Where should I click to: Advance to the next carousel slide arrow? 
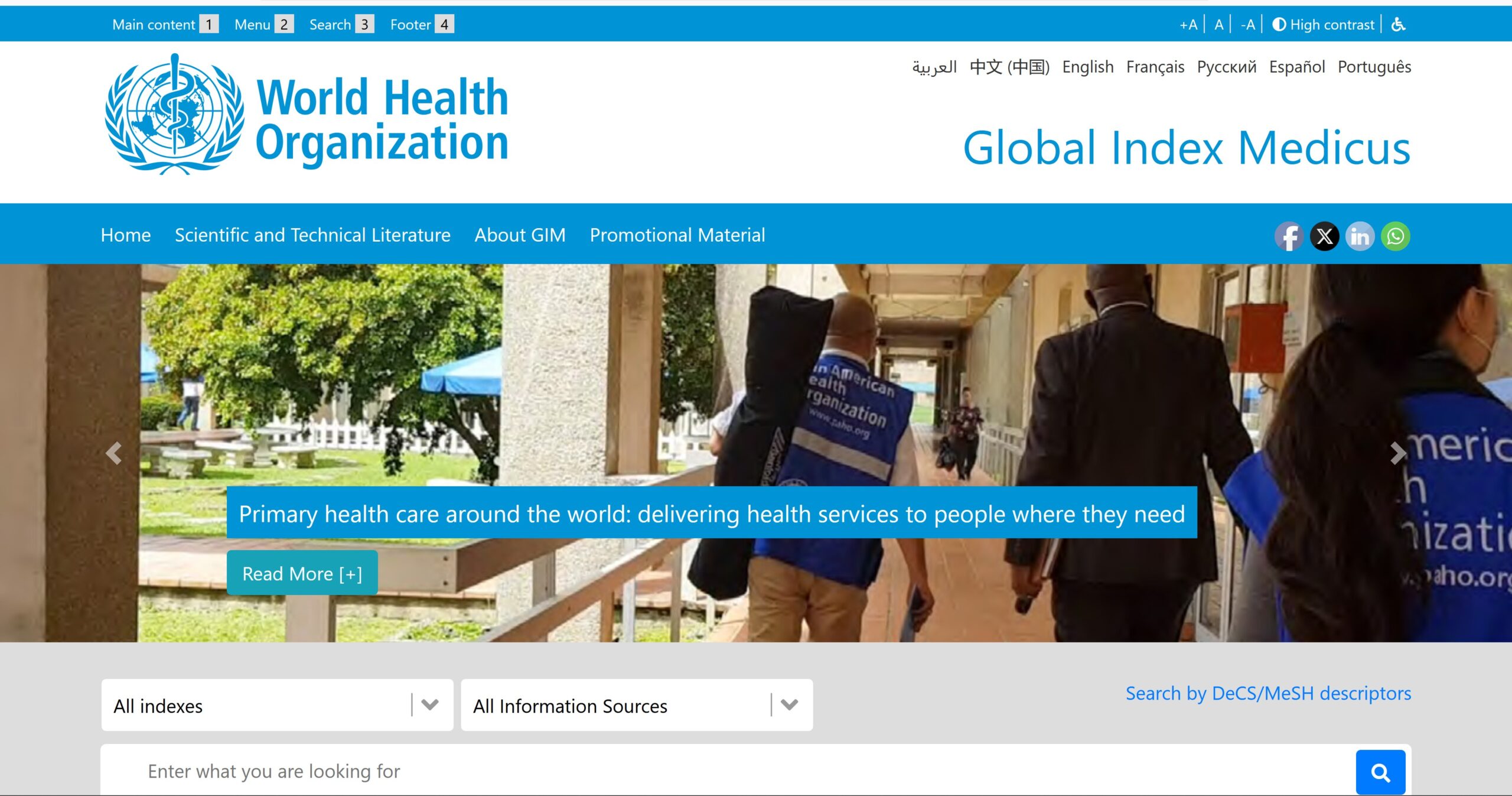pos(1397,453)
